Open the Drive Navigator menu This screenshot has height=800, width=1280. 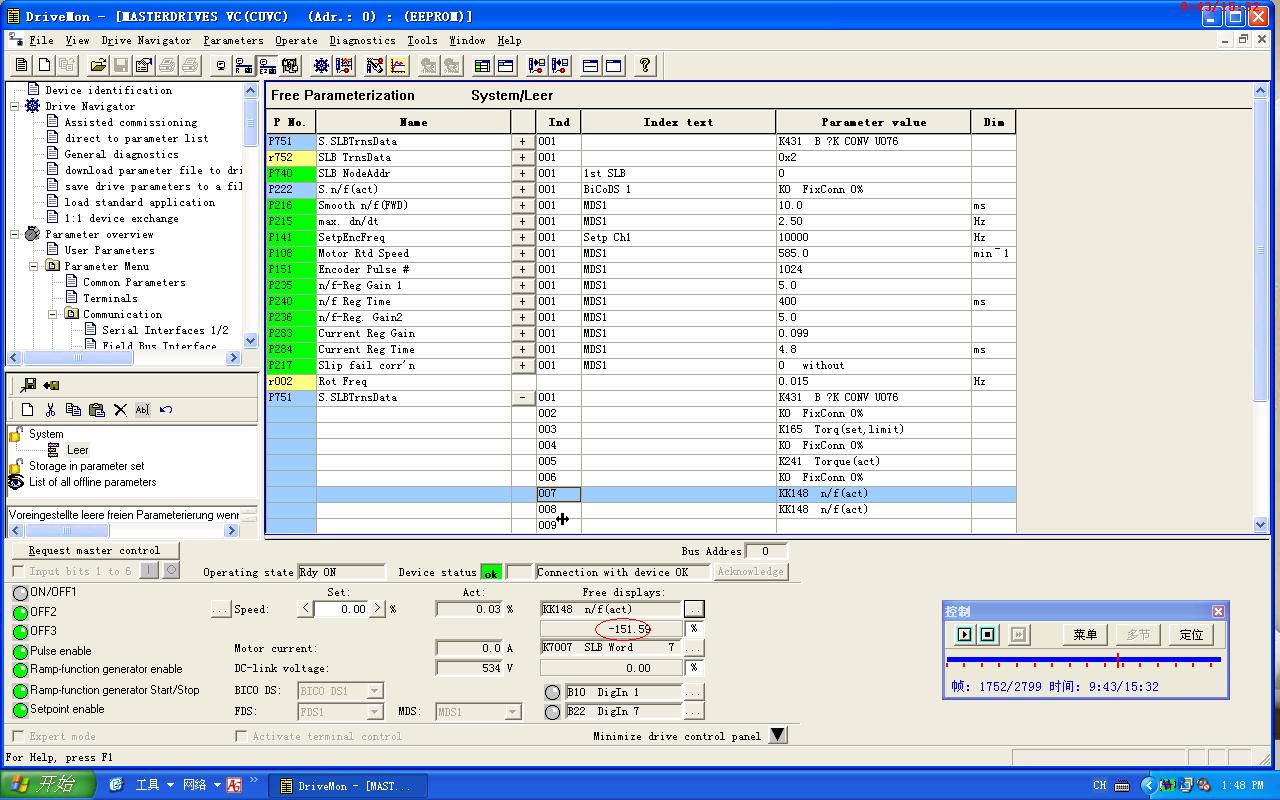(x=146, y=40)
